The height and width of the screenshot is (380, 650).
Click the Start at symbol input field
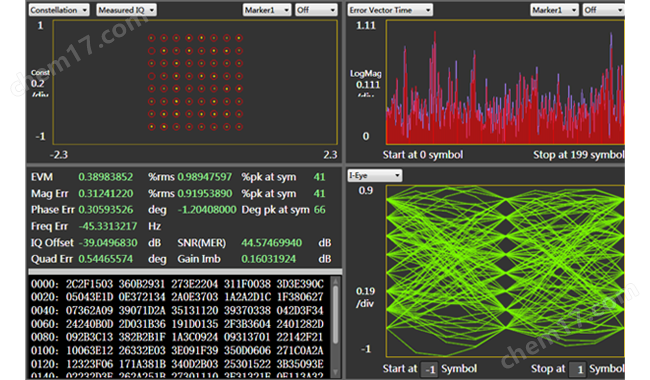pos(429,369)
